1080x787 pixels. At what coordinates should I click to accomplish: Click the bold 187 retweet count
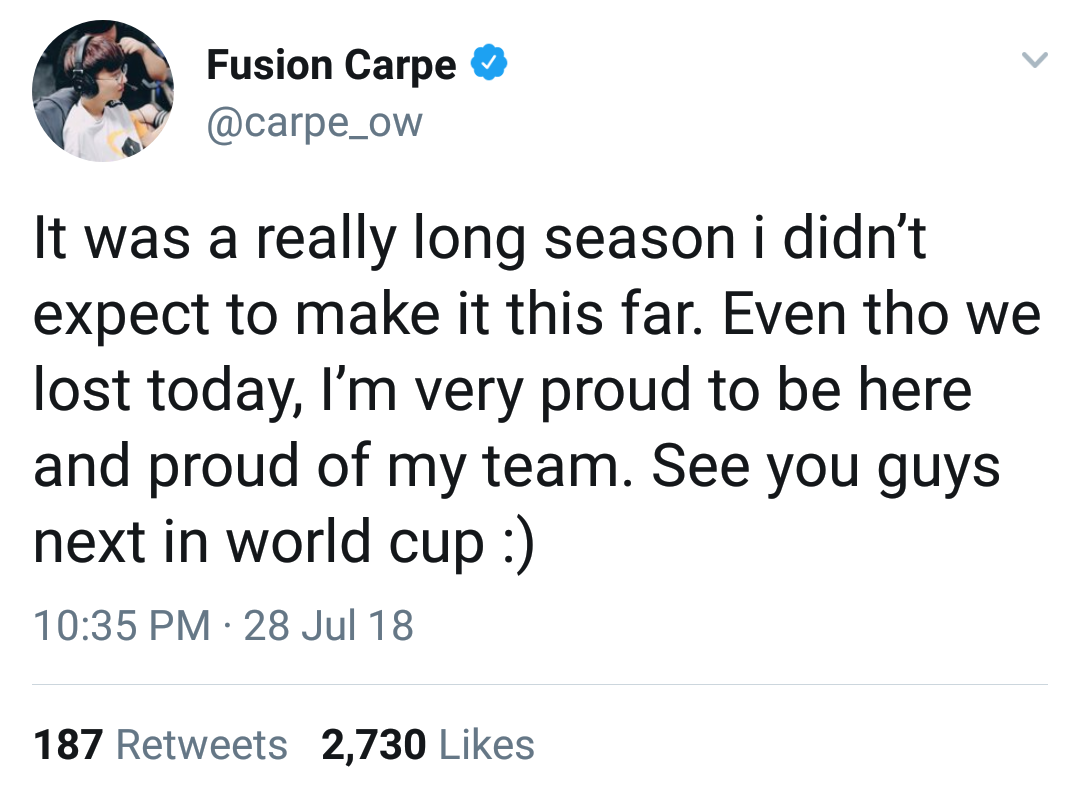pyautogui.click(x=68, y=745)
